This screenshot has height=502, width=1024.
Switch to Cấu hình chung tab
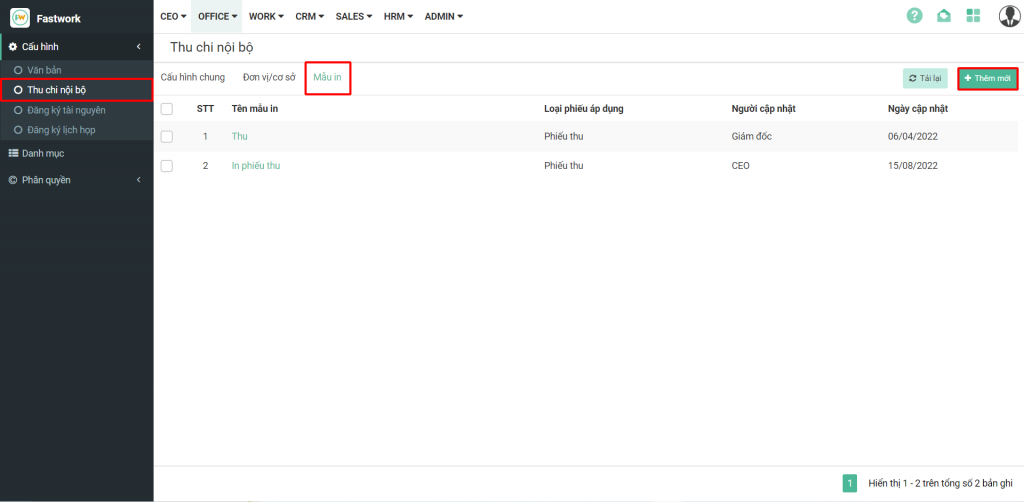click(192, 77)
